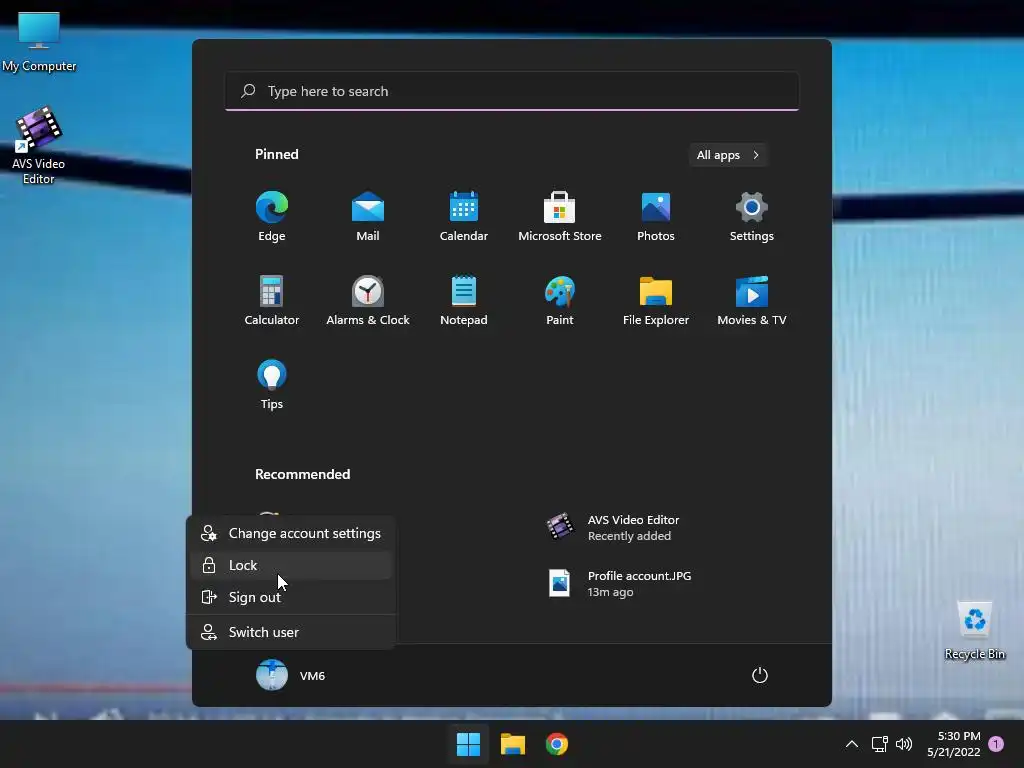Click the Windows Start button on taskbar
Image resolution: width=1024 pixels, height=768 pixels.
click(x=468, y=744)
